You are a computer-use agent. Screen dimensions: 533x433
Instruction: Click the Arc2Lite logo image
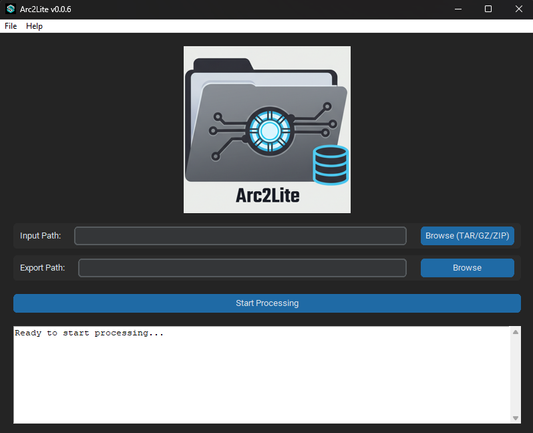coord(267,130)
